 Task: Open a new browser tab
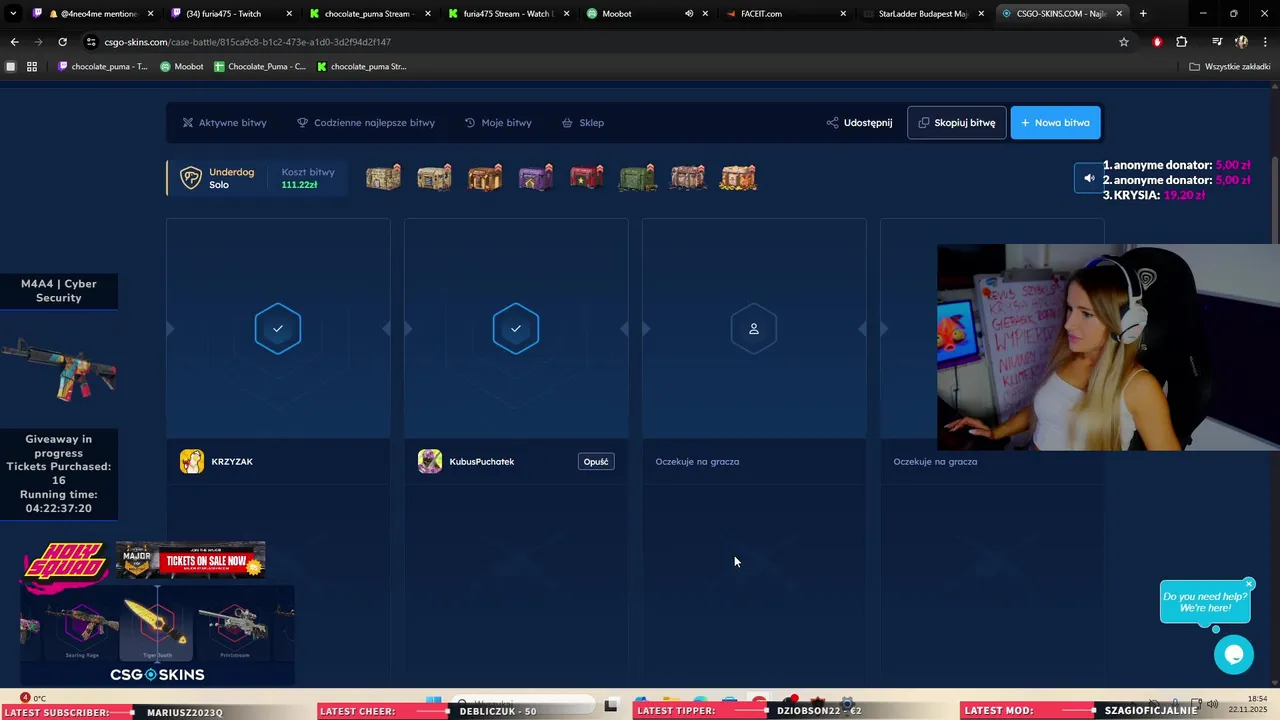point(1143,13)
